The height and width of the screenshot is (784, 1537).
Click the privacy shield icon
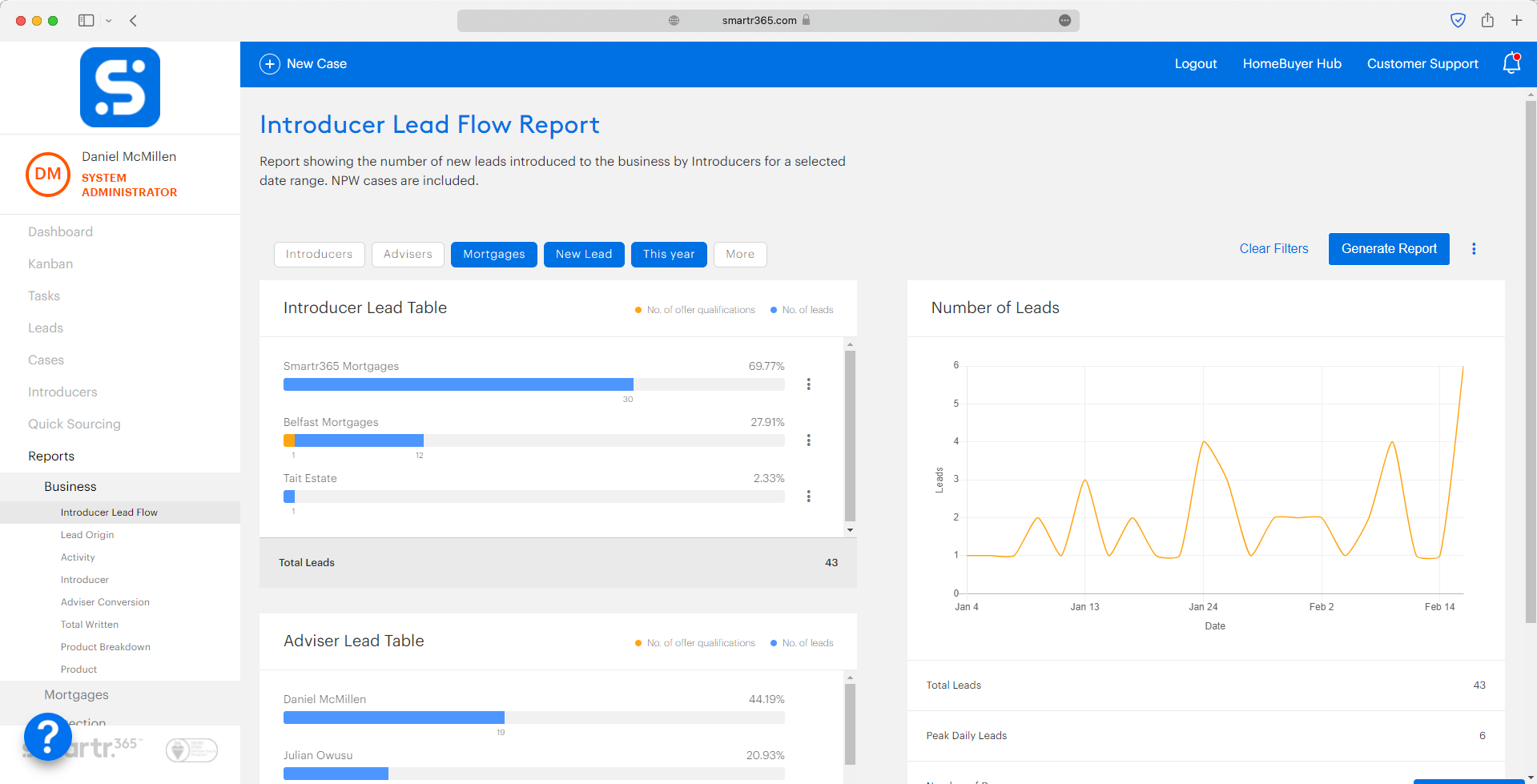(1458, 20)
